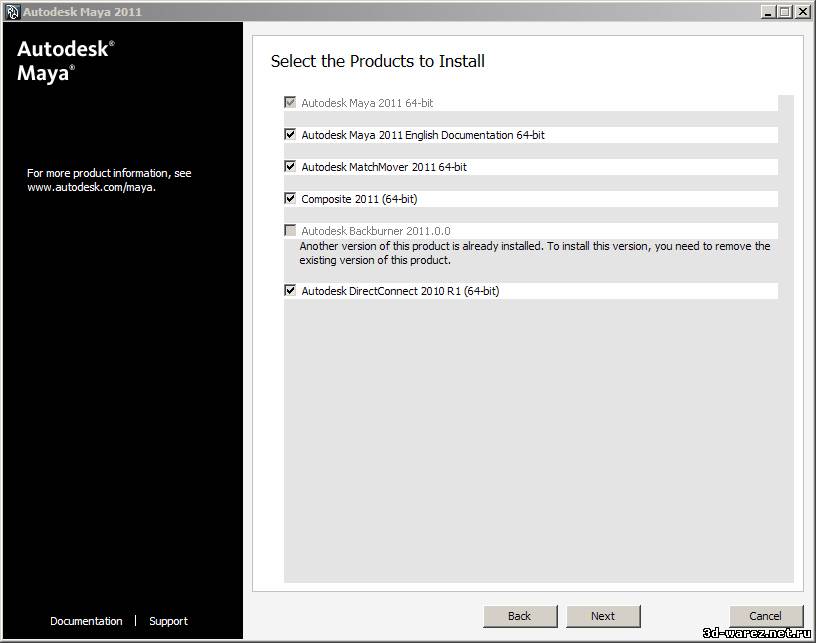The height and width of the screenshot is (643, 816).
Task: Open the Documentation link
Action: tap(86, 621)
